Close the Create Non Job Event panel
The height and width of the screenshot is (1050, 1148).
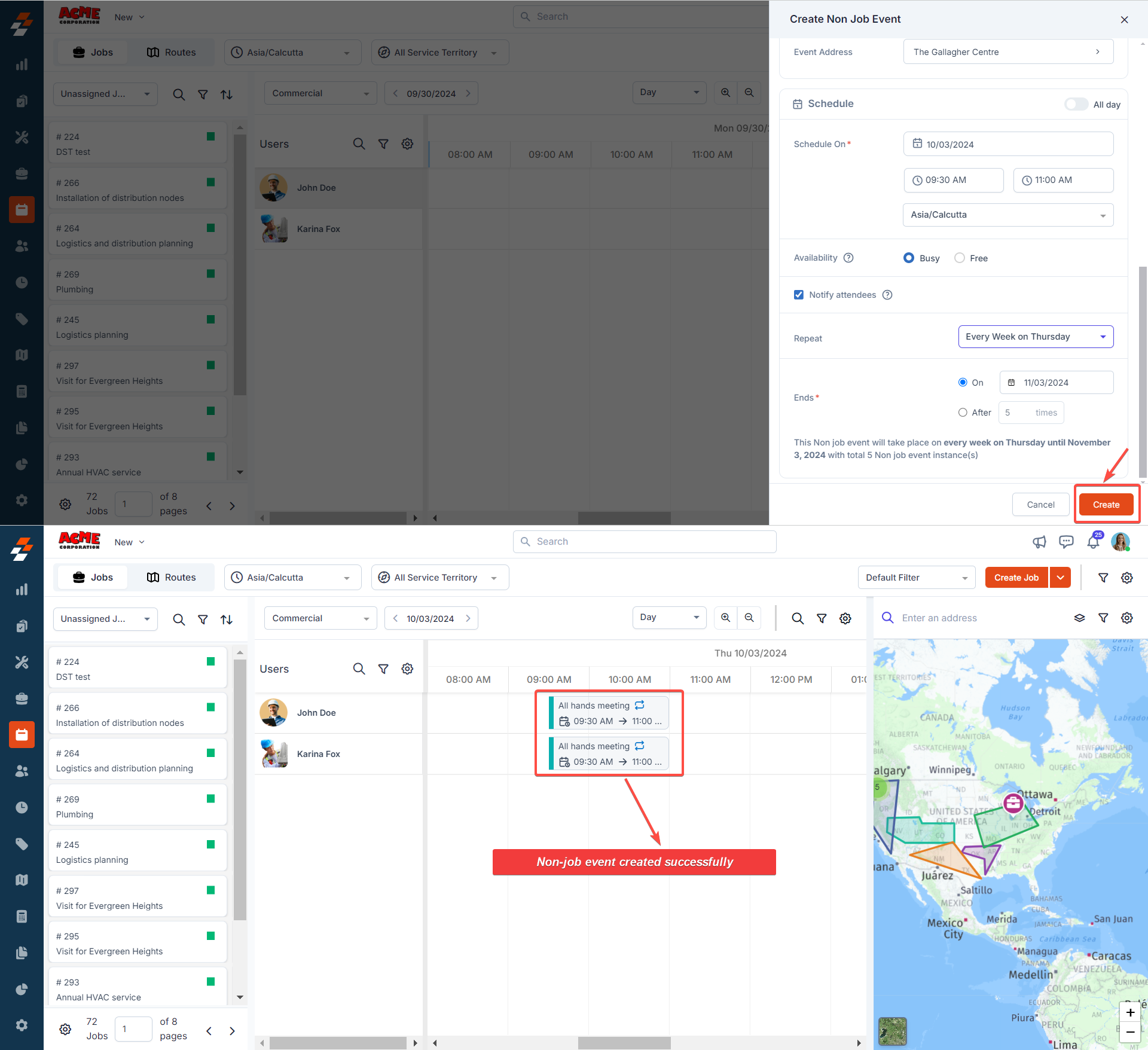point(1124,20)
